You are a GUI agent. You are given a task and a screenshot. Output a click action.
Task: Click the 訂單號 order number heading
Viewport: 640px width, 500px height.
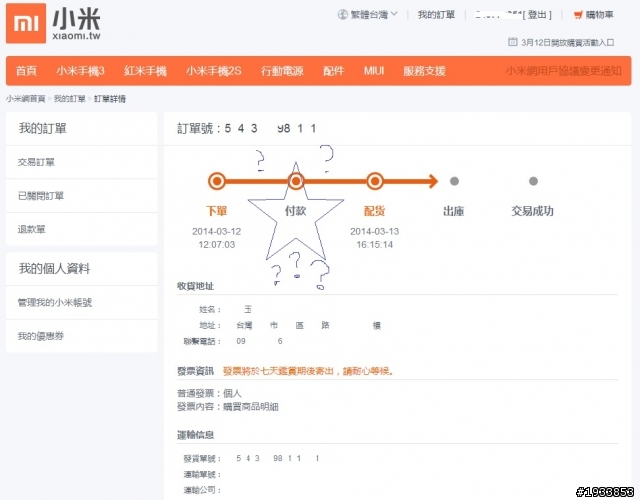pyautogui.click(x=247, y=129)
